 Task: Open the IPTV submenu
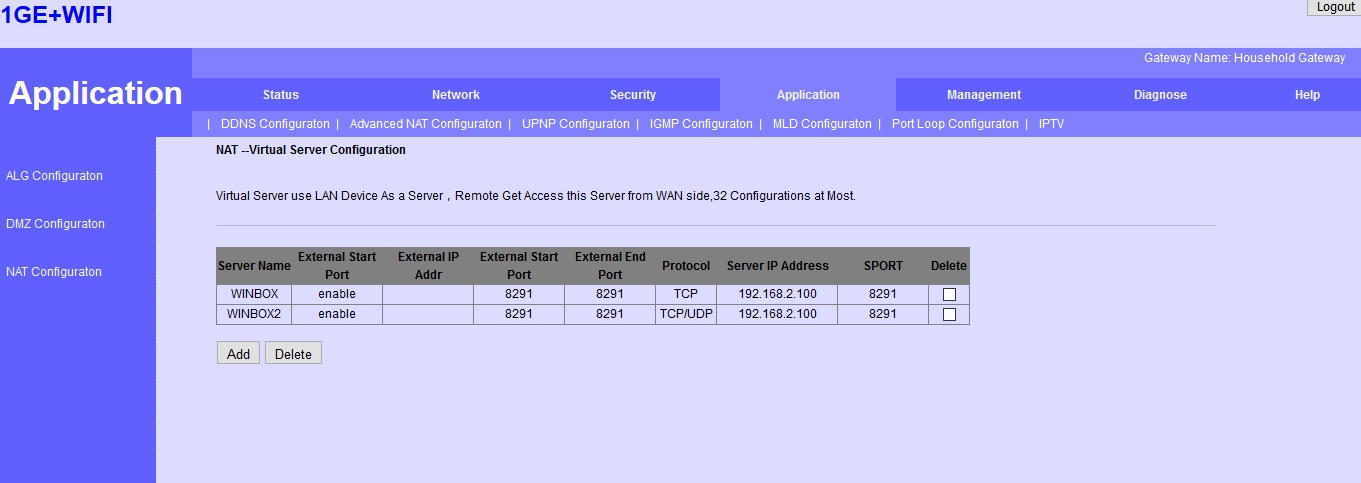pyautogui.click(x=1051, y=124)
